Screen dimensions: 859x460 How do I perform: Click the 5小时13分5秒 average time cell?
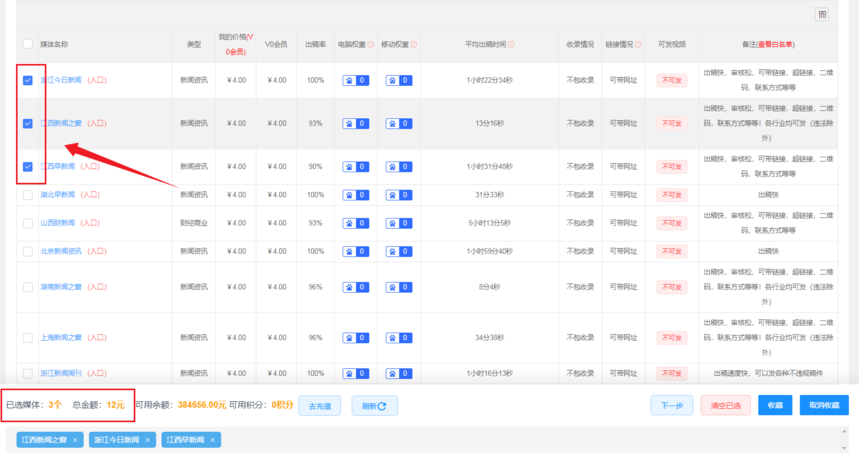pos(489,223)
